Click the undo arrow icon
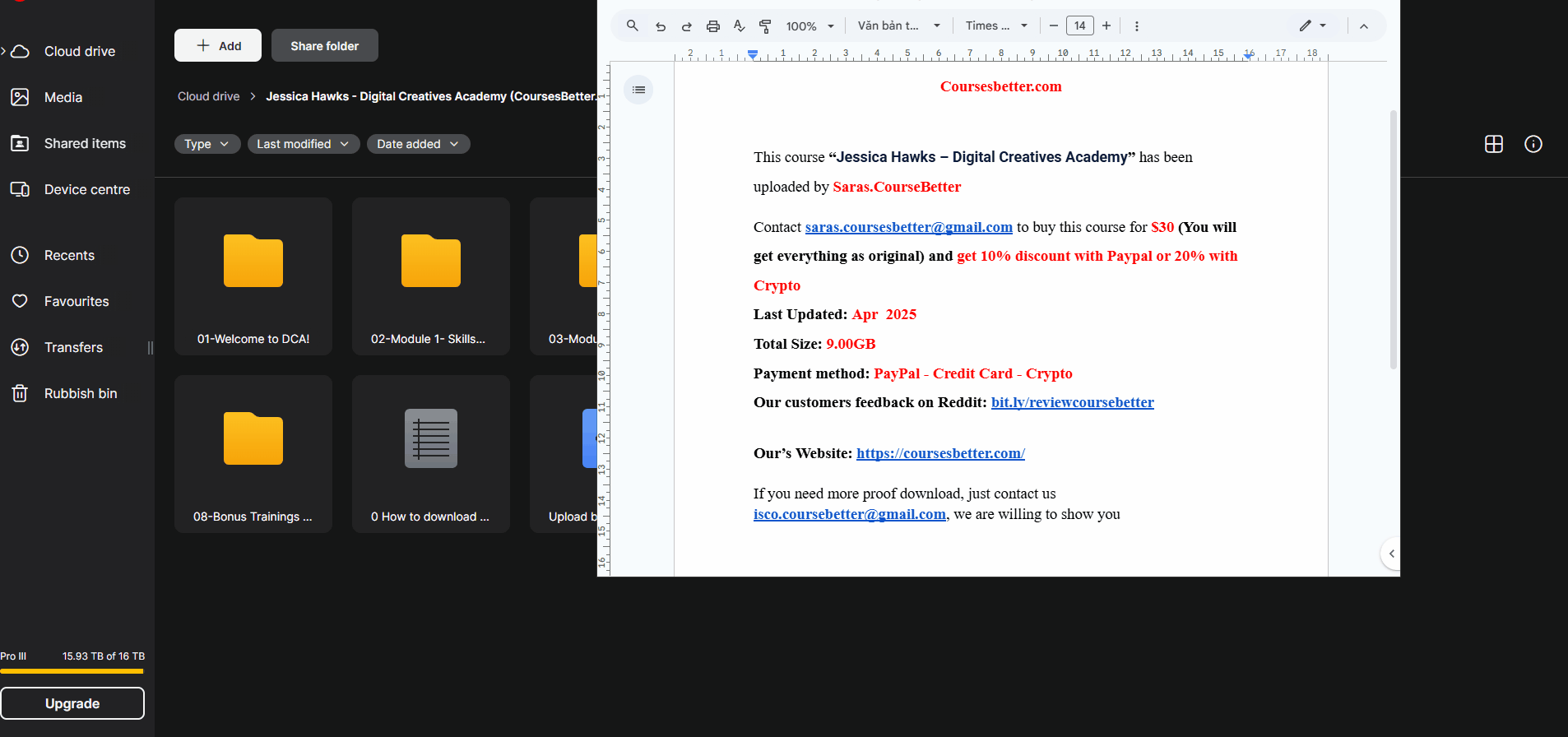Viewport: 1568px width, 737px height. (x=661, y=26)
